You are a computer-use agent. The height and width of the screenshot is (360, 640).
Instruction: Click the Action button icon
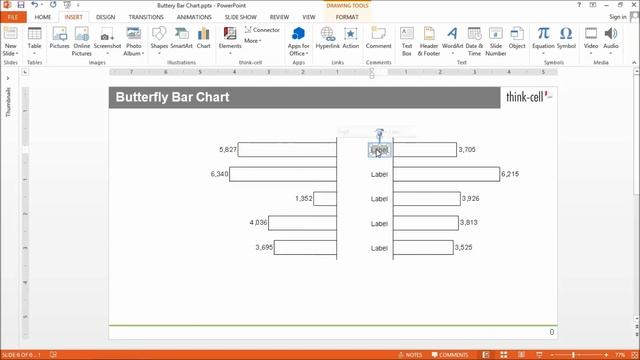tap(351, 34)
